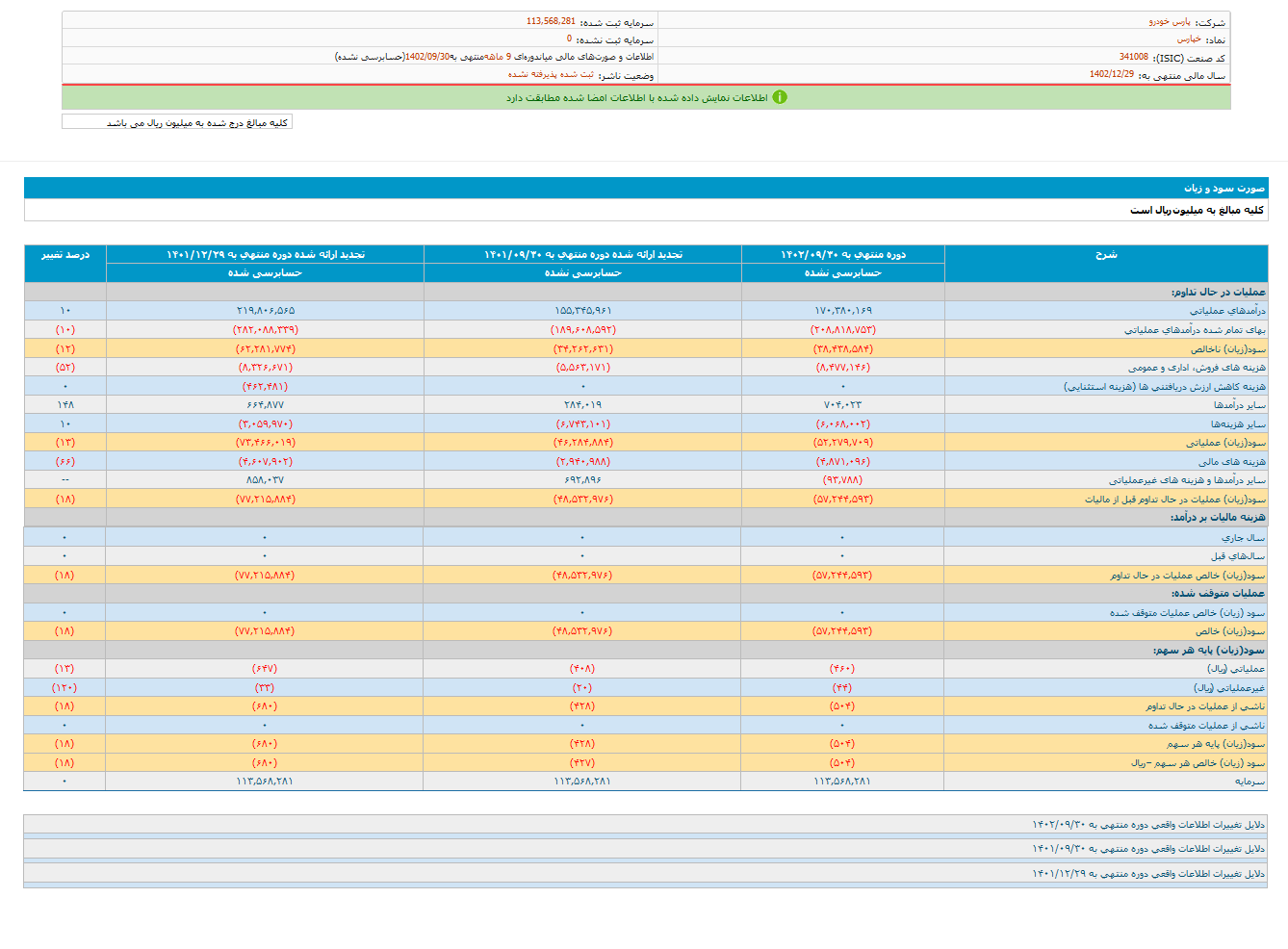Click the million rial amounts note box
Image resolution: width=1288 pixels, height=949 pixels.
coord(177,122)
